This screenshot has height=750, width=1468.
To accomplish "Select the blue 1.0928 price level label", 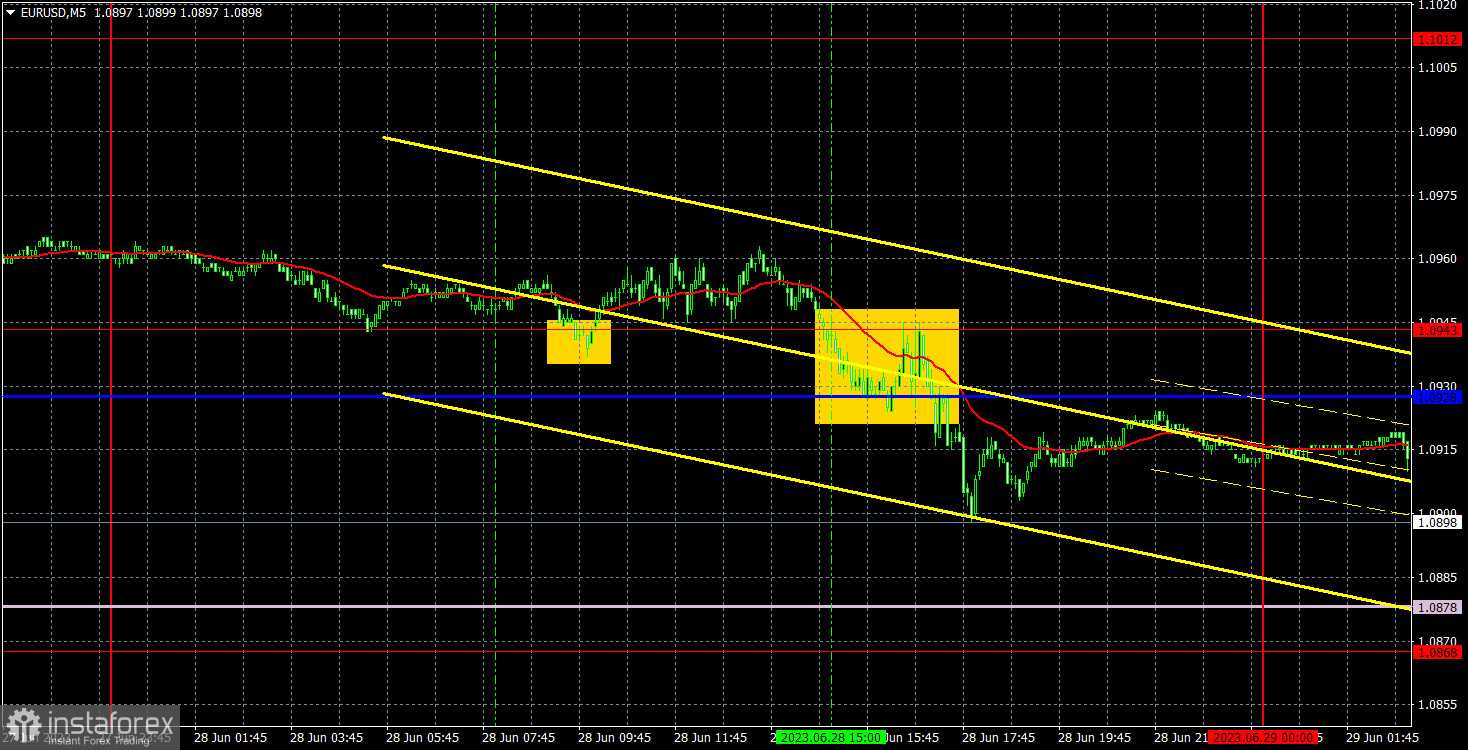I will click(1438, 397).
